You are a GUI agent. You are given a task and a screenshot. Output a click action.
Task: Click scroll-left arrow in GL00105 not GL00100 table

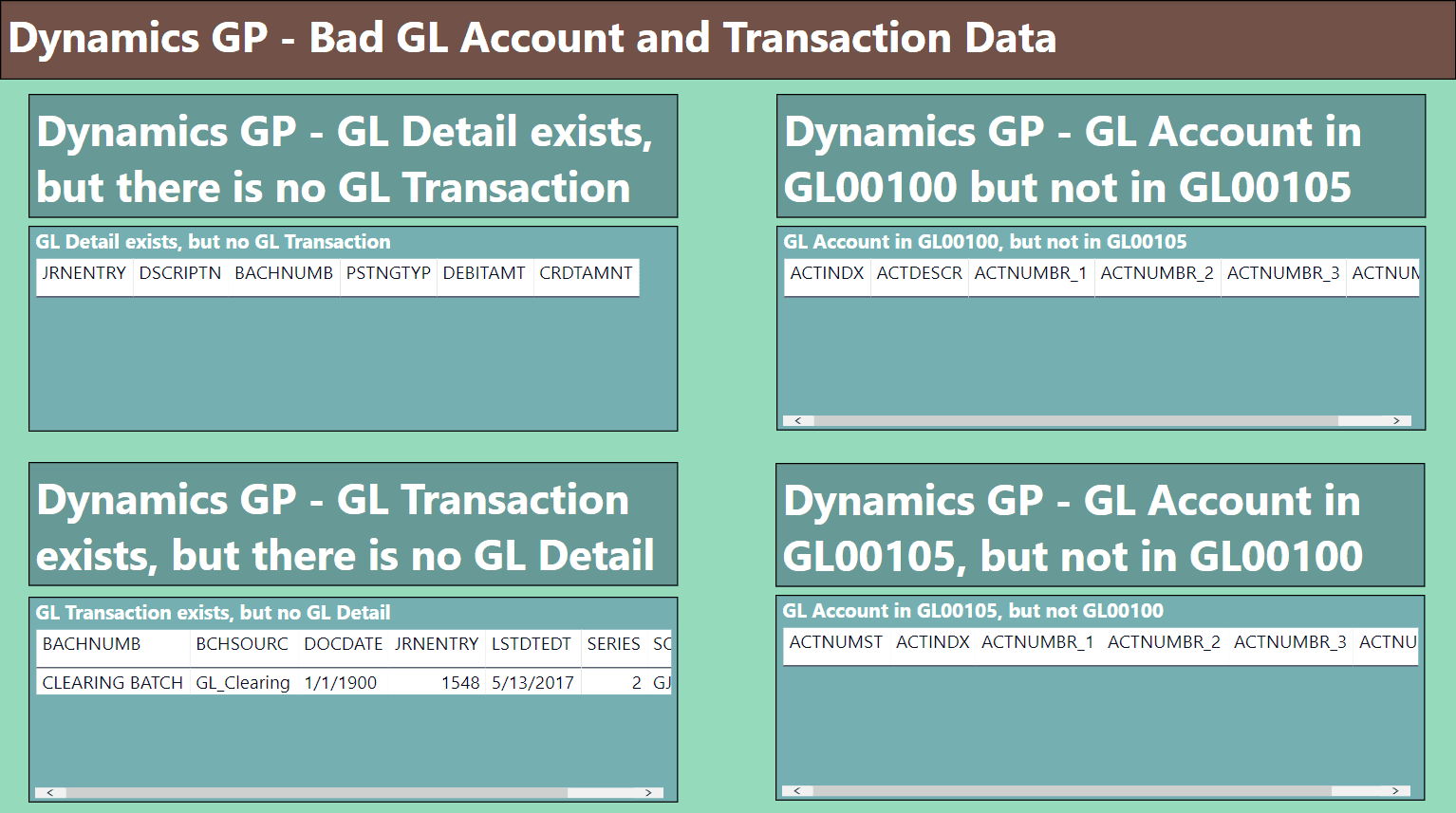click(796, 790)
